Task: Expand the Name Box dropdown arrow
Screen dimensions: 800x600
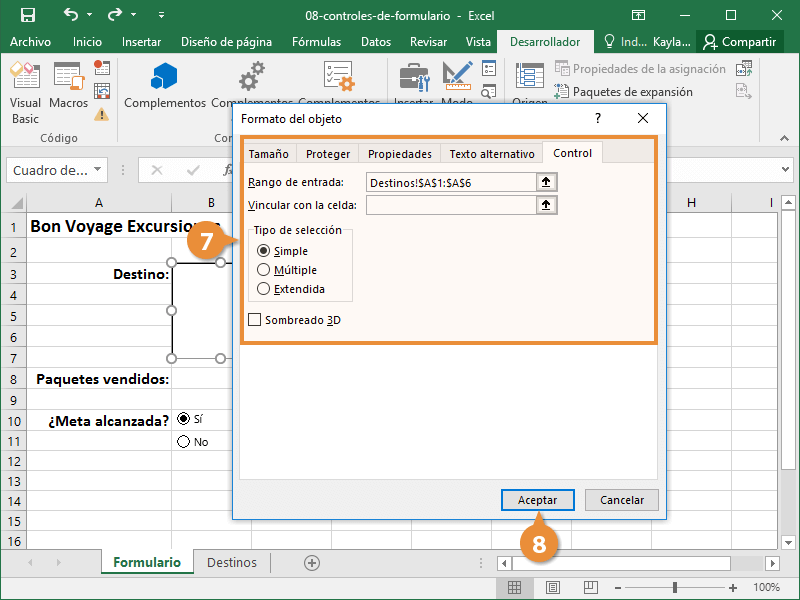Action: (x=97, y=169)
